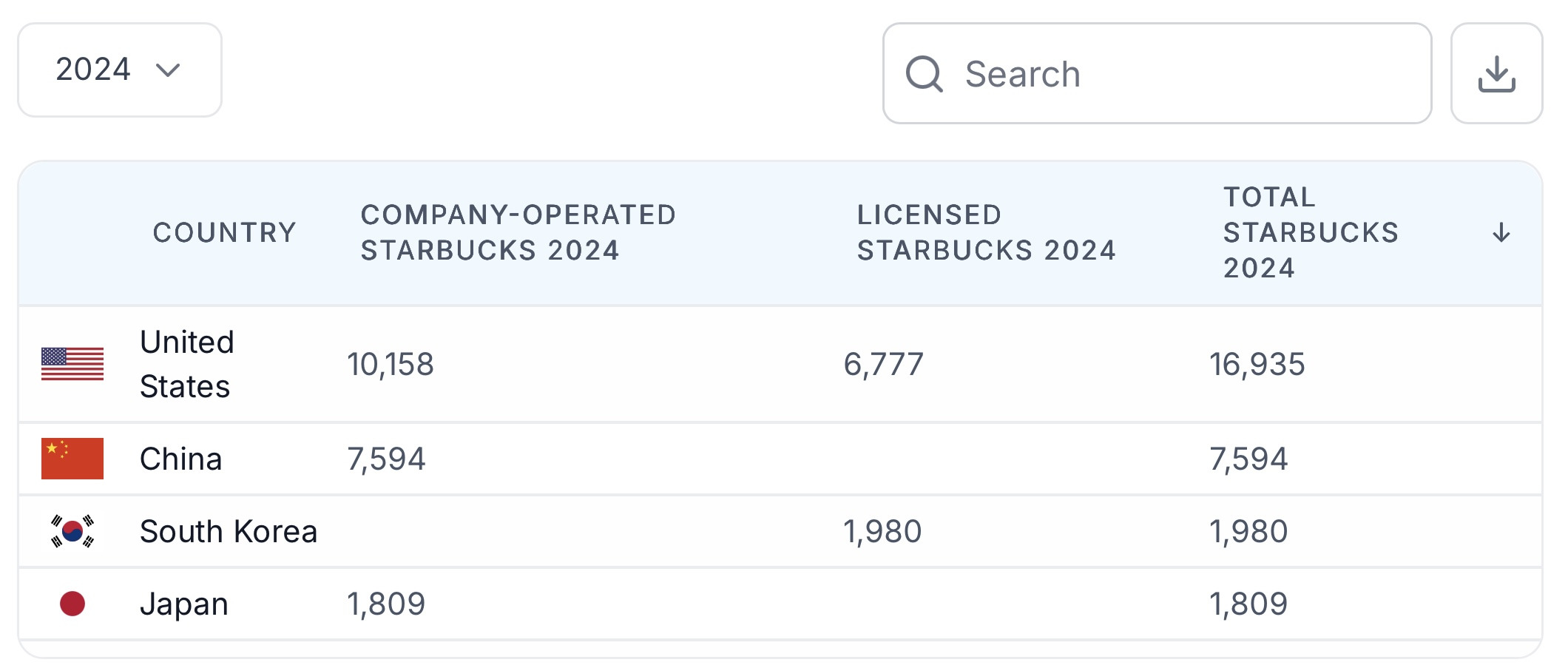Click the descending sort arrow icon
Image resolution: width=1568 pixels, height=668 pixels.
1501,233
